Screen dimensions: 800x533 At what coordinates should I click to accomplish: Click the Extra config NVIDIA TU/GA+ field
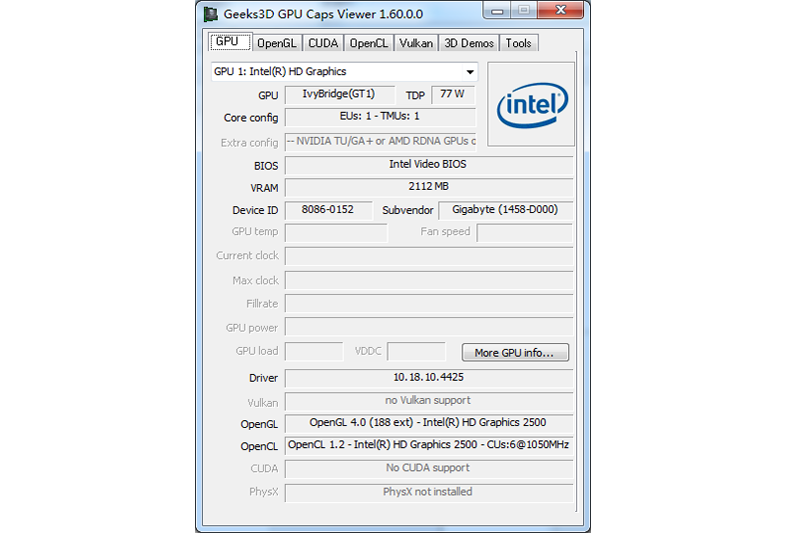tap(380, 142)
